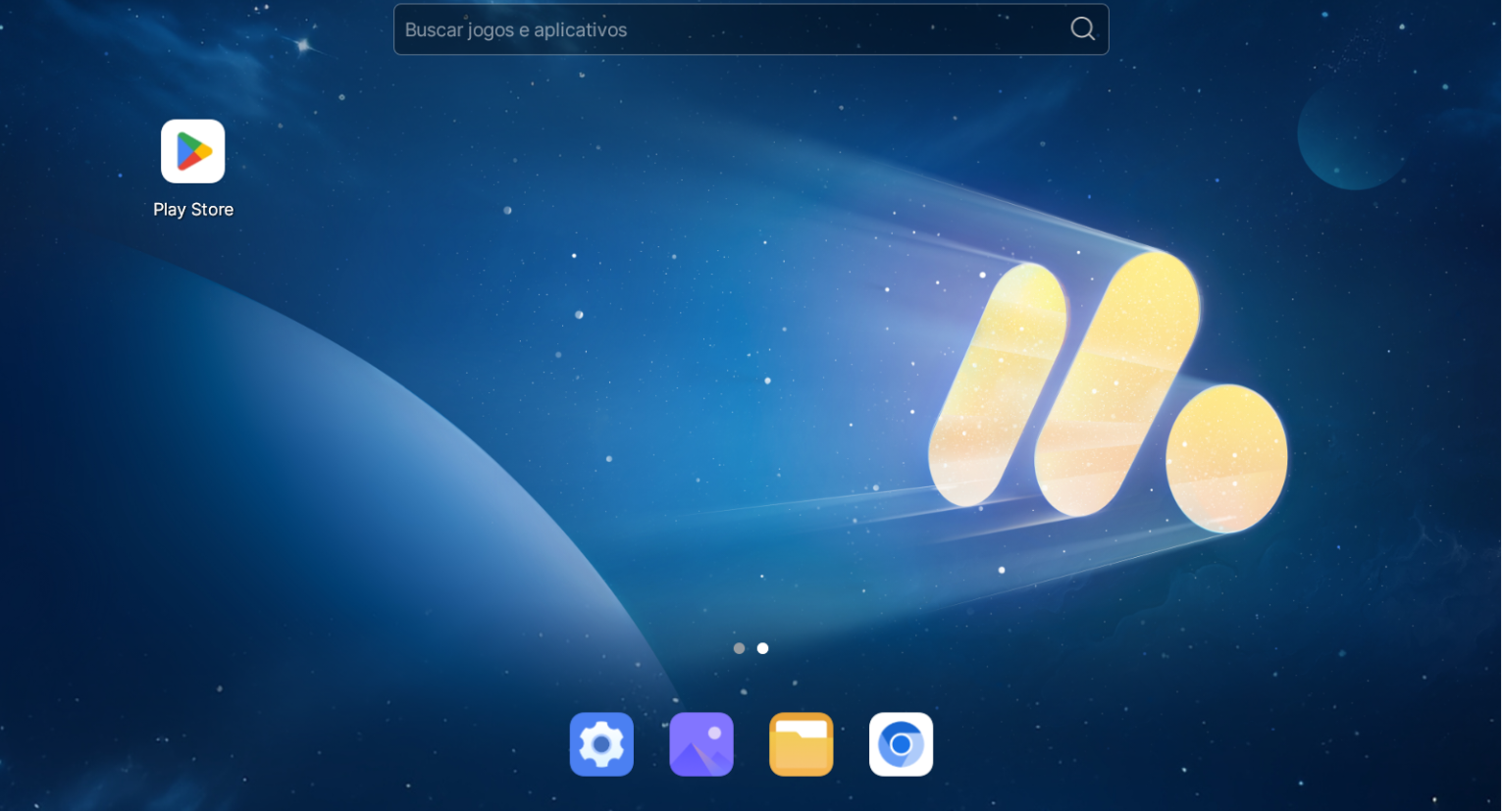Focus the 'Buscar jogos e aplicativos' search field

click(x=751, y=29)
